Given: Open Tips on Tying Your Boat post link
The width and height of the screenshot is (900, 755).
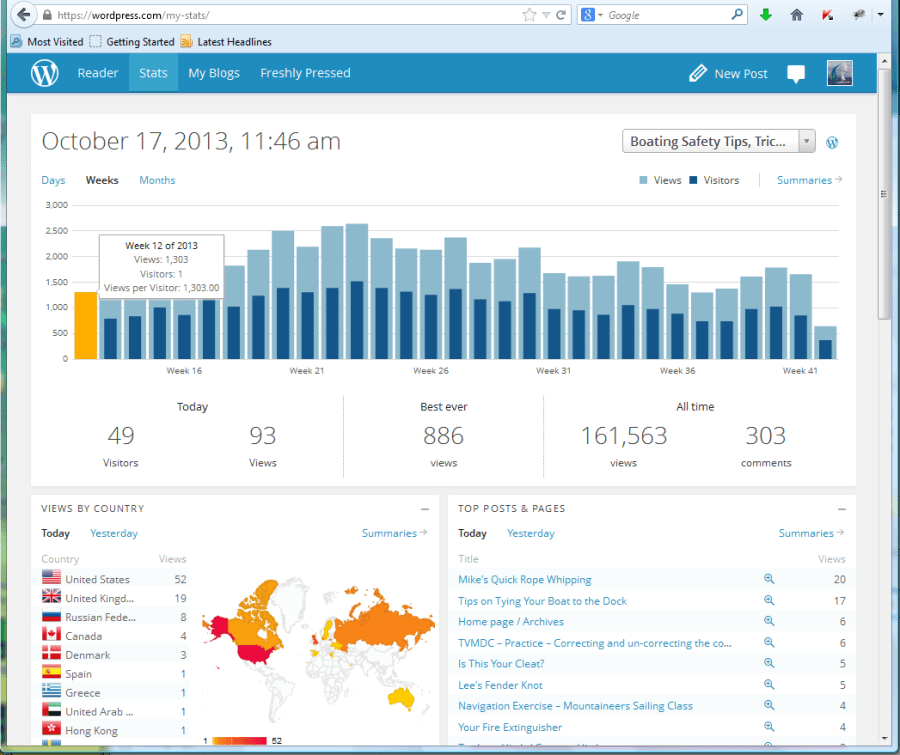Looking at the screenshot, I should pos(542,601).
